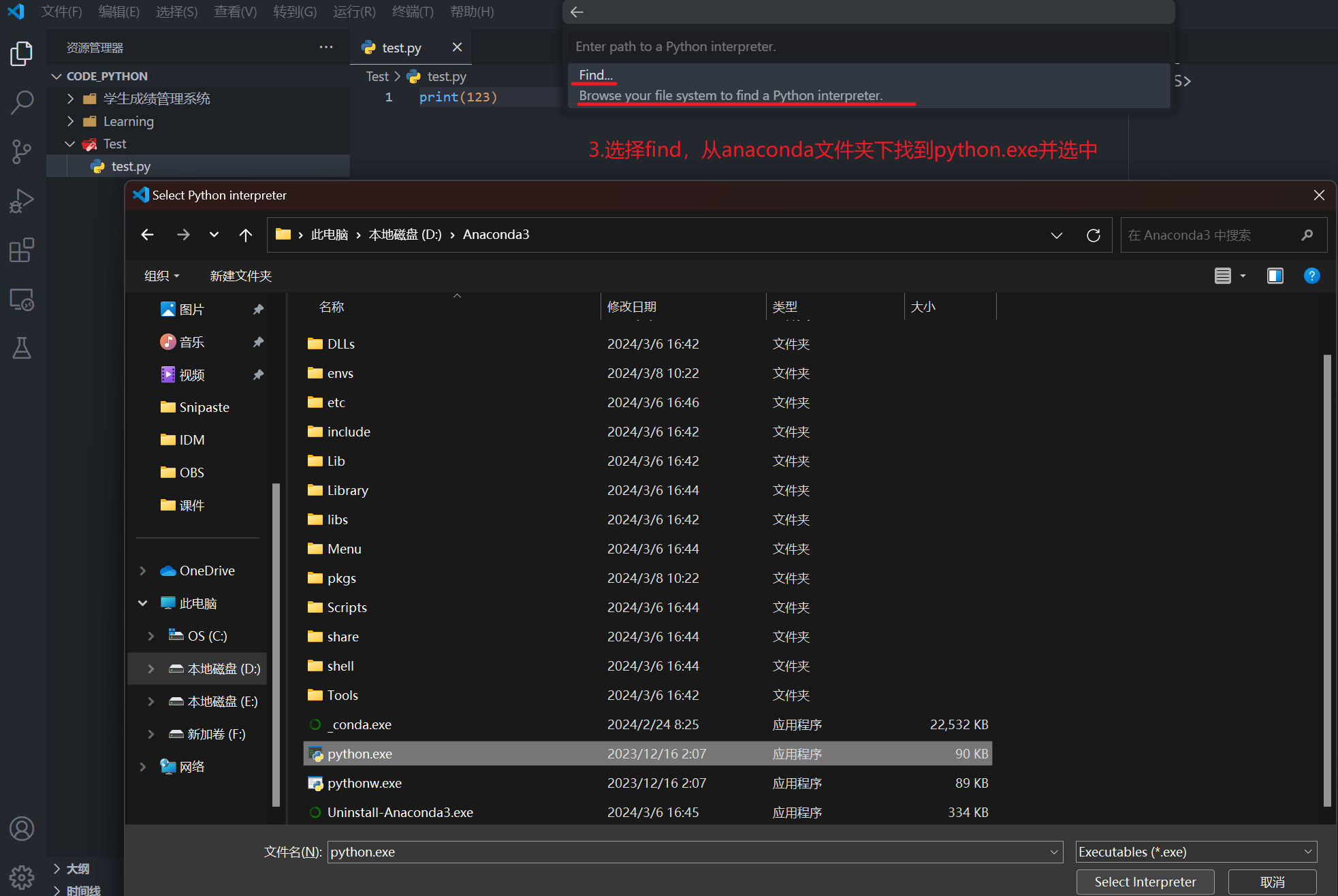
Task: Click the search magnifier in file dialog
Action: coord(1307,235)
